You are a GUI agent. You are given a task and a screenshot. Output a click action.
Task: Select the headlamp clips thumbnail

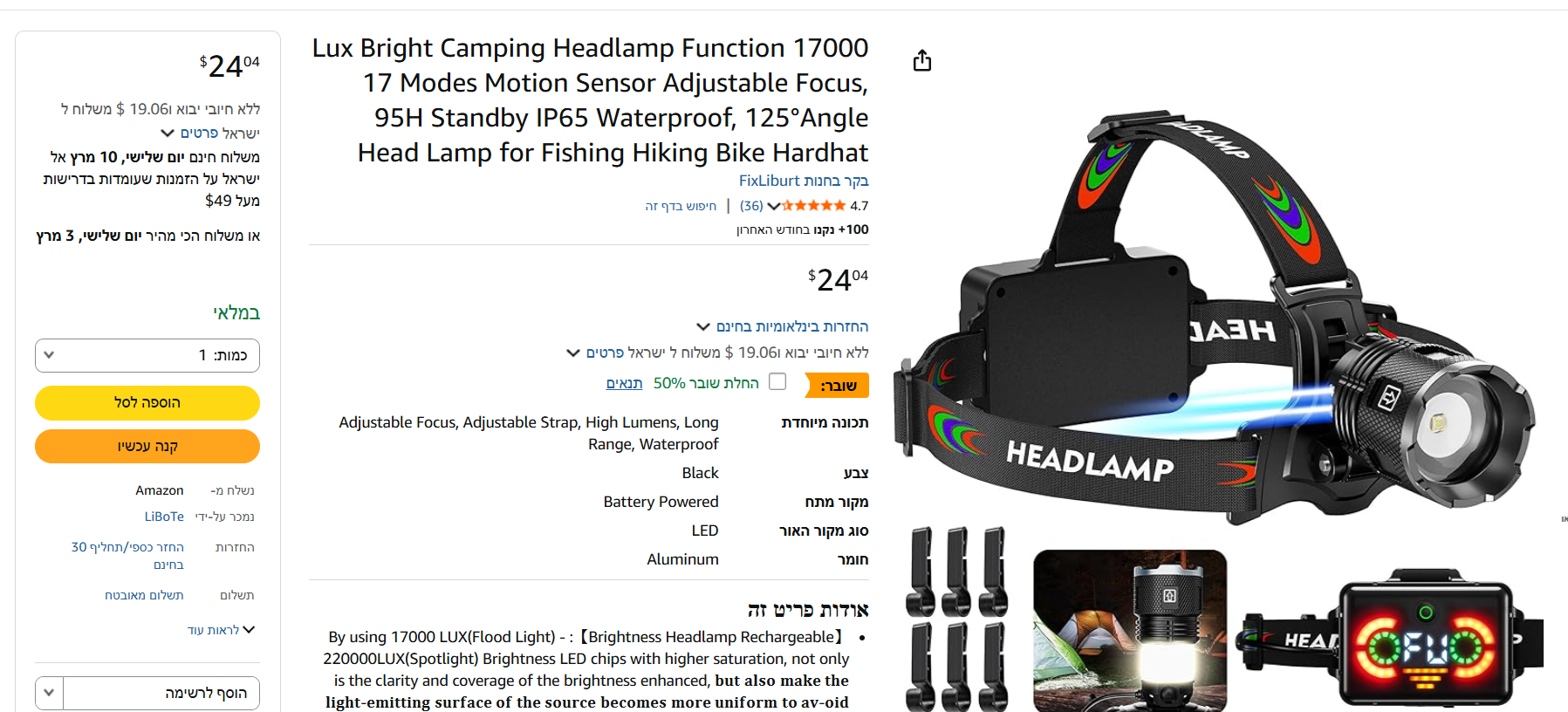coord(957,620)
